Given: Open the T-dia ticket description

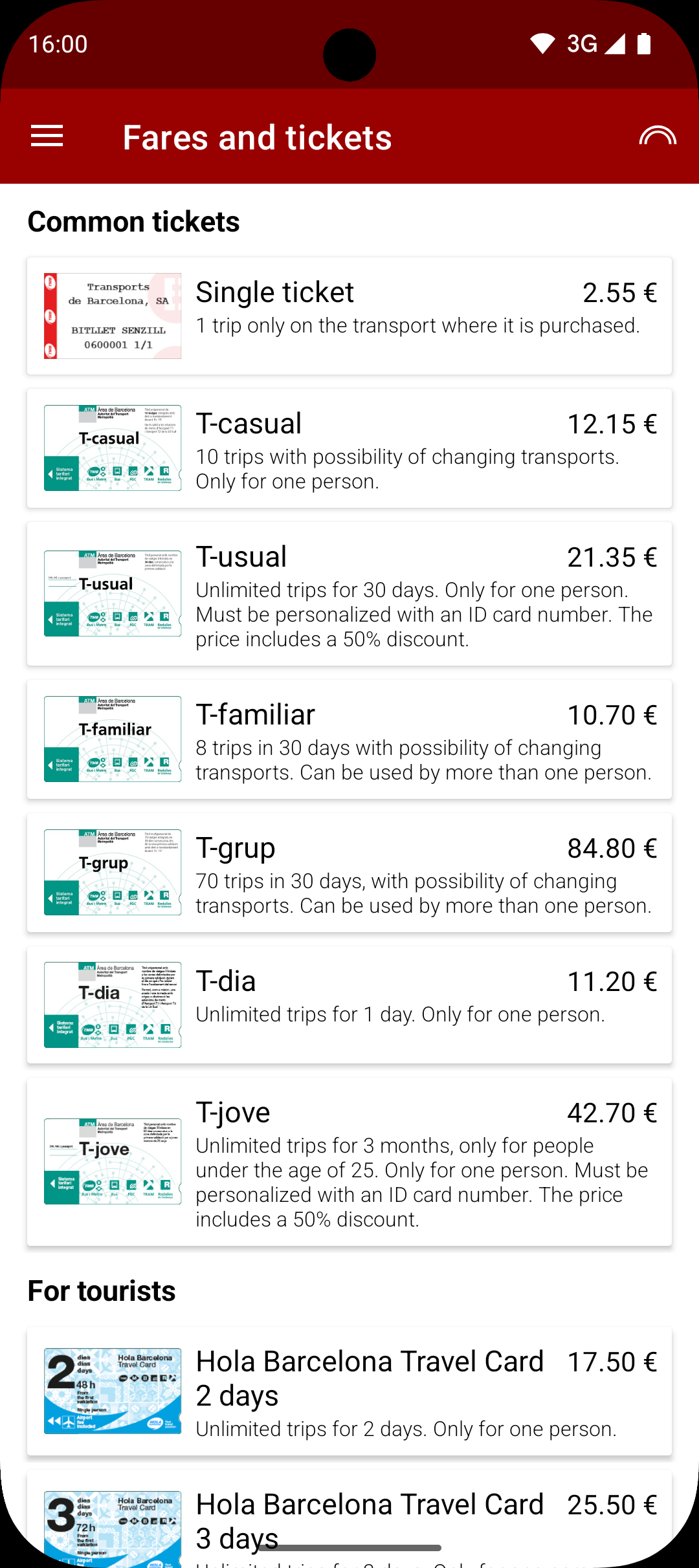Looking at the screenshot, I should pos(400,1014).
